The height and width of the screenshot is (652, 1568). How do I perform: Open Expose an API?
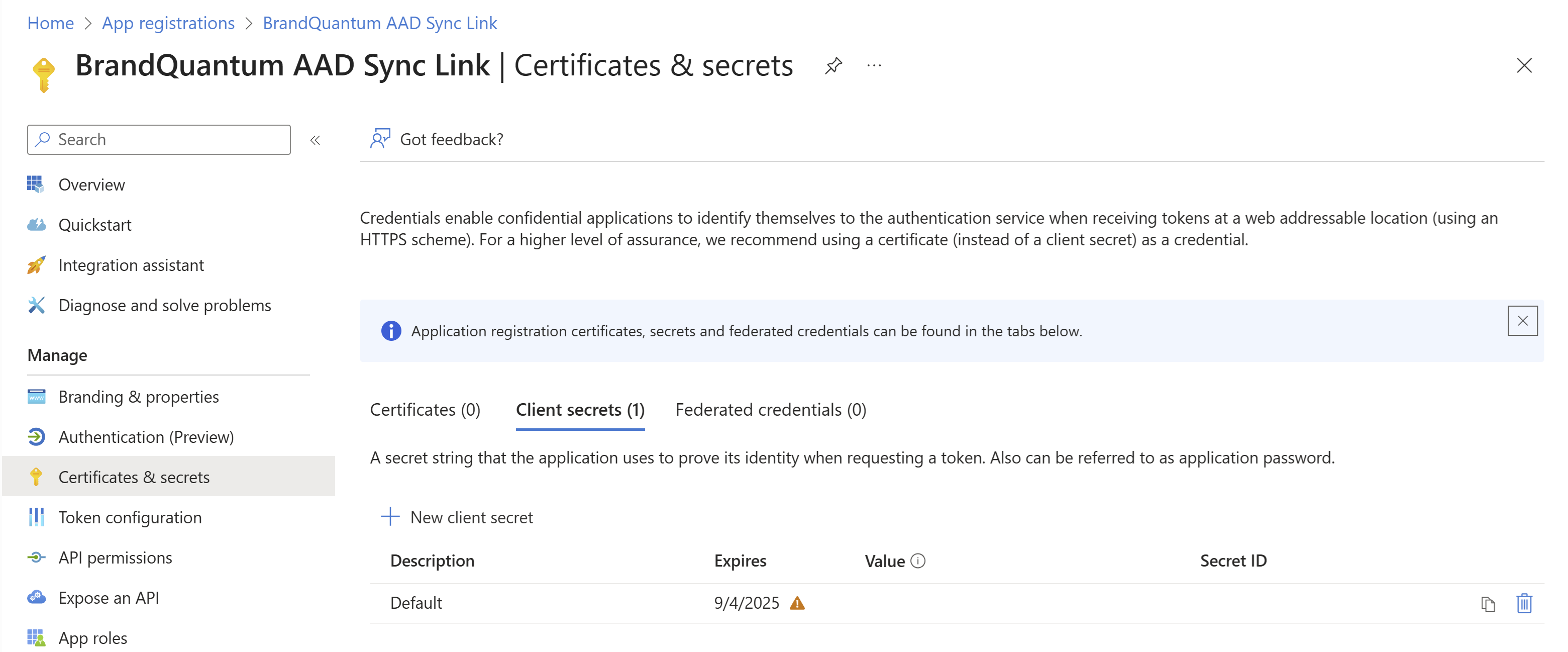click(x=109, y=597)
